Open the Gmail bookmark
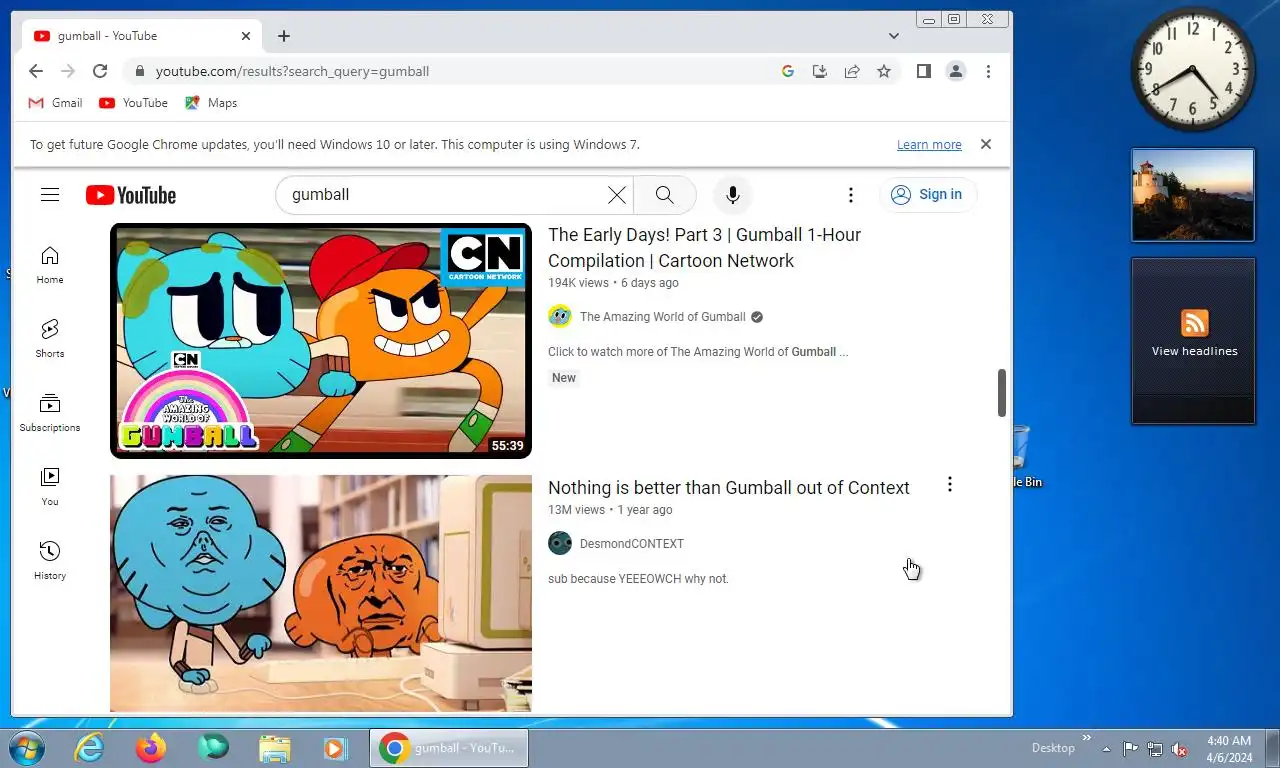 [x=56, y=103]
